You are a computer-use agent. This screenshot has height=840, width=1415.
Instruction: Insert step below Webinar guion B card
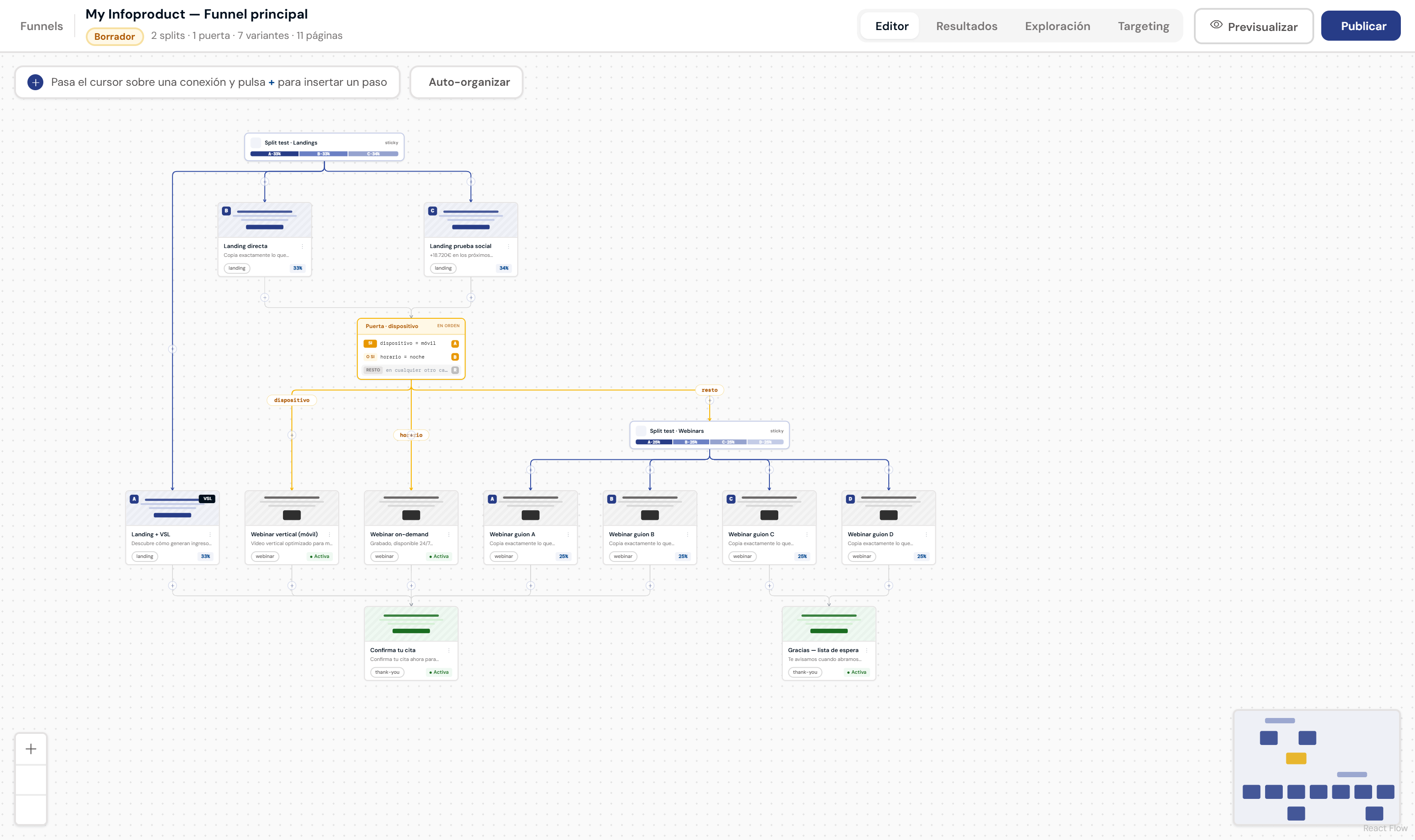pyautogui.click(x=650, y=585)
